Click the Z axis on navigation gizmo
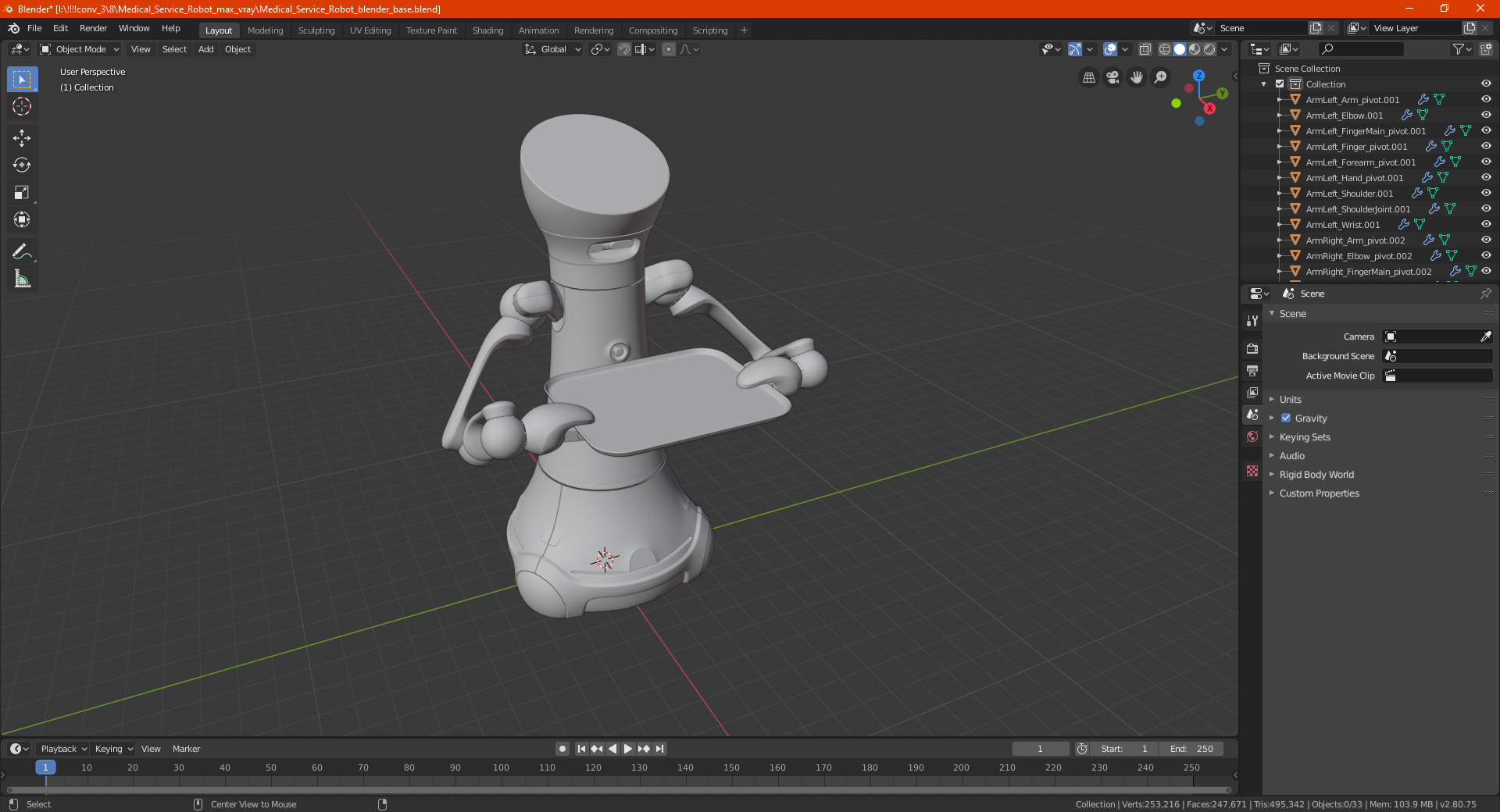The image size is (1500, 812). [1198, 76]
